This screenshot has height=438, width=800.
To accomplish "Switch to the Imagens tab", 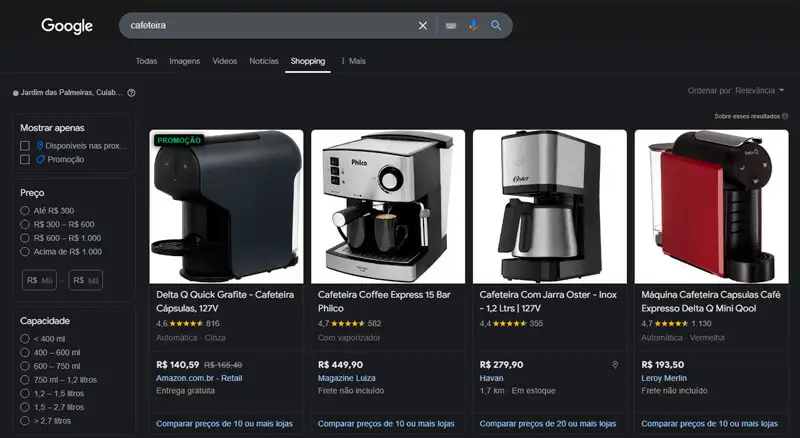I will (x=185, y=61).
